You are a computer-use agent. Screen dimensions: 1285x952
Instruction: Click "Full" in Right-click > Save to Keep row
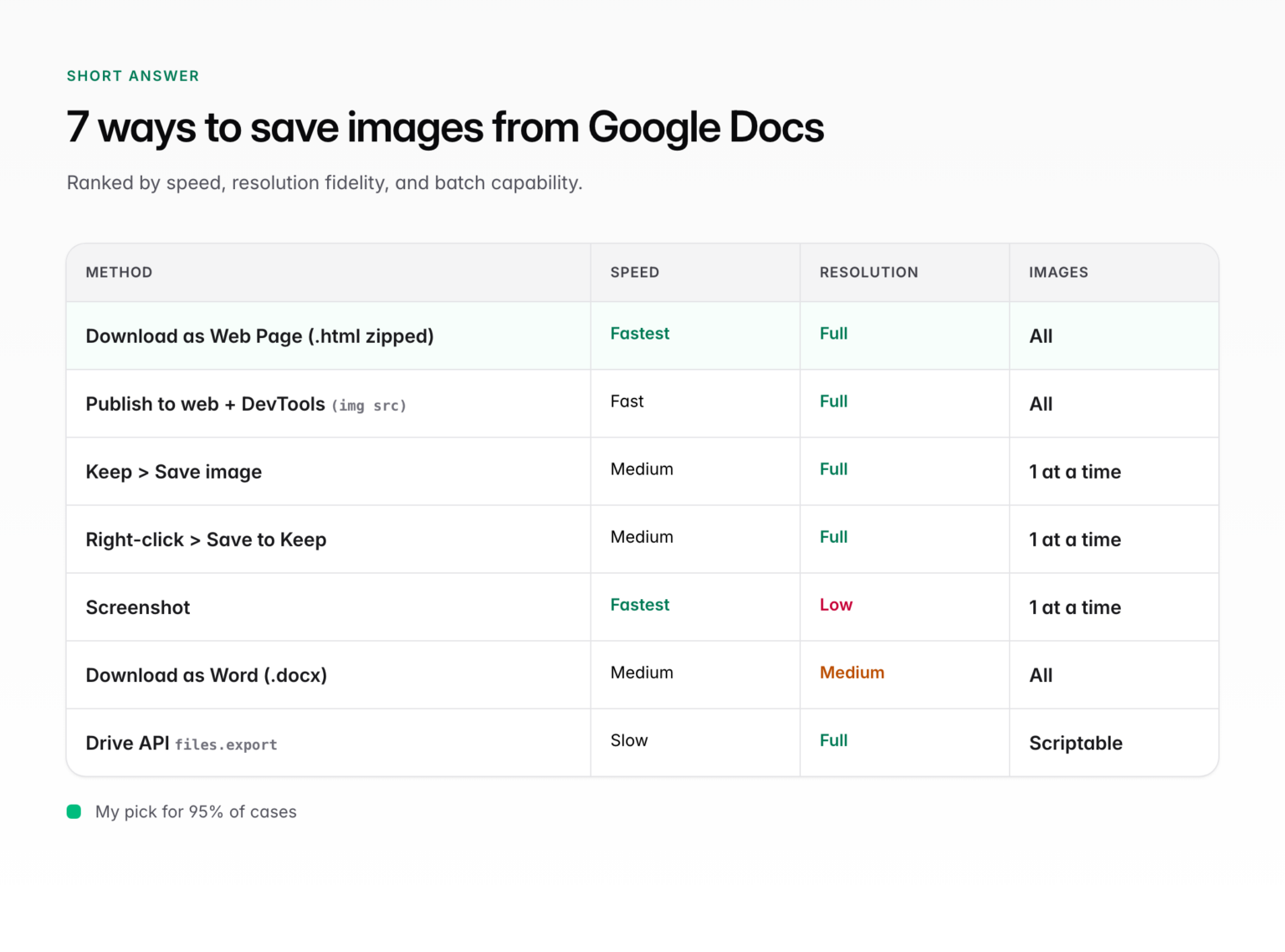tap(834, 537)
